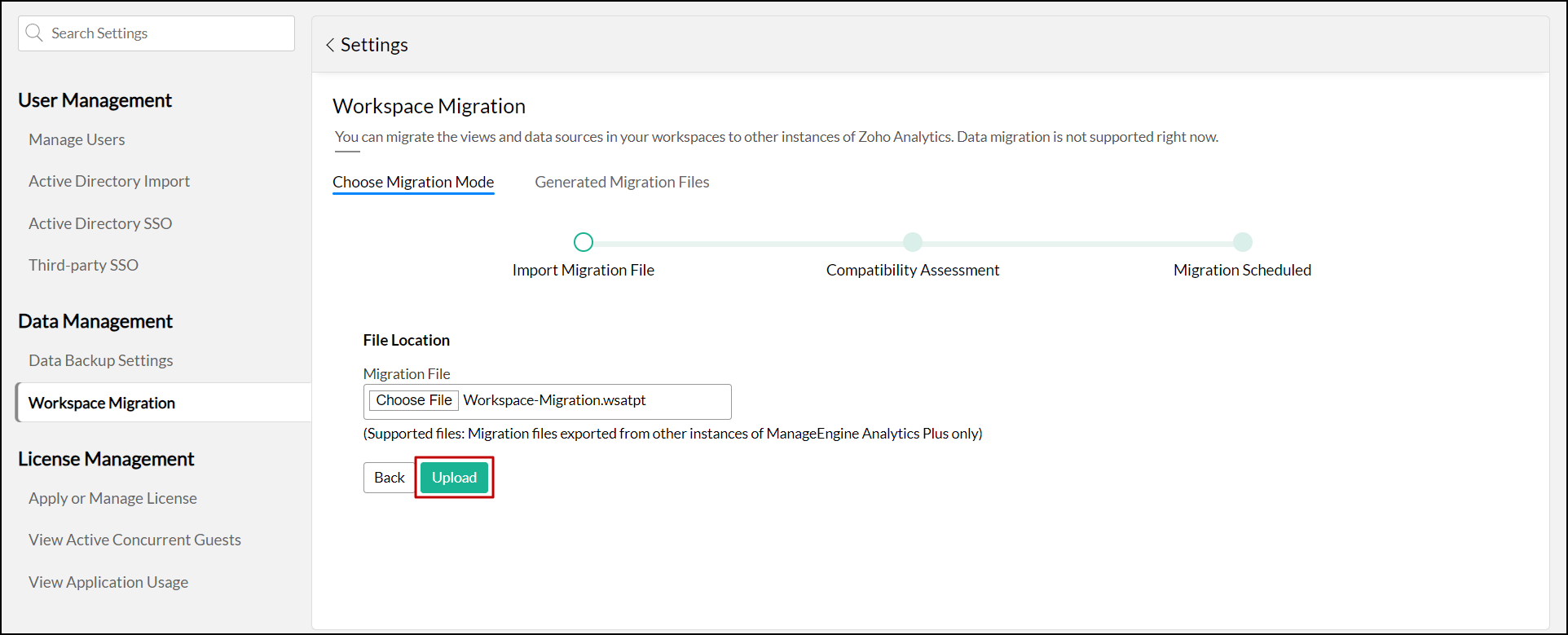This screenshot has height=635, width=1568.
Task: Switch to Generated Migration Files tab
Action: [622, 183]
